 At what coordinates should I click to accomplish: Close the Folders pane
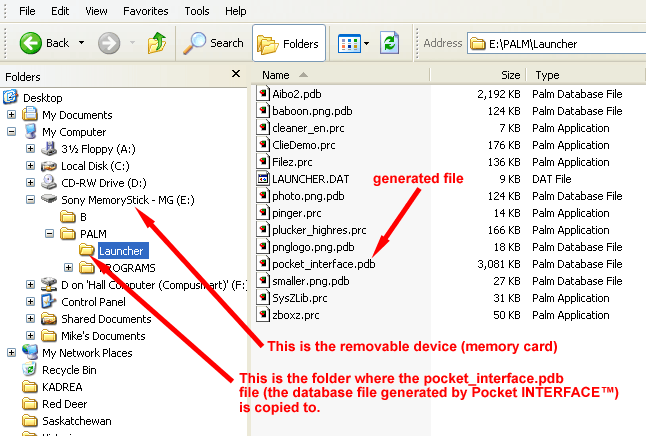(x=236, y=74)
